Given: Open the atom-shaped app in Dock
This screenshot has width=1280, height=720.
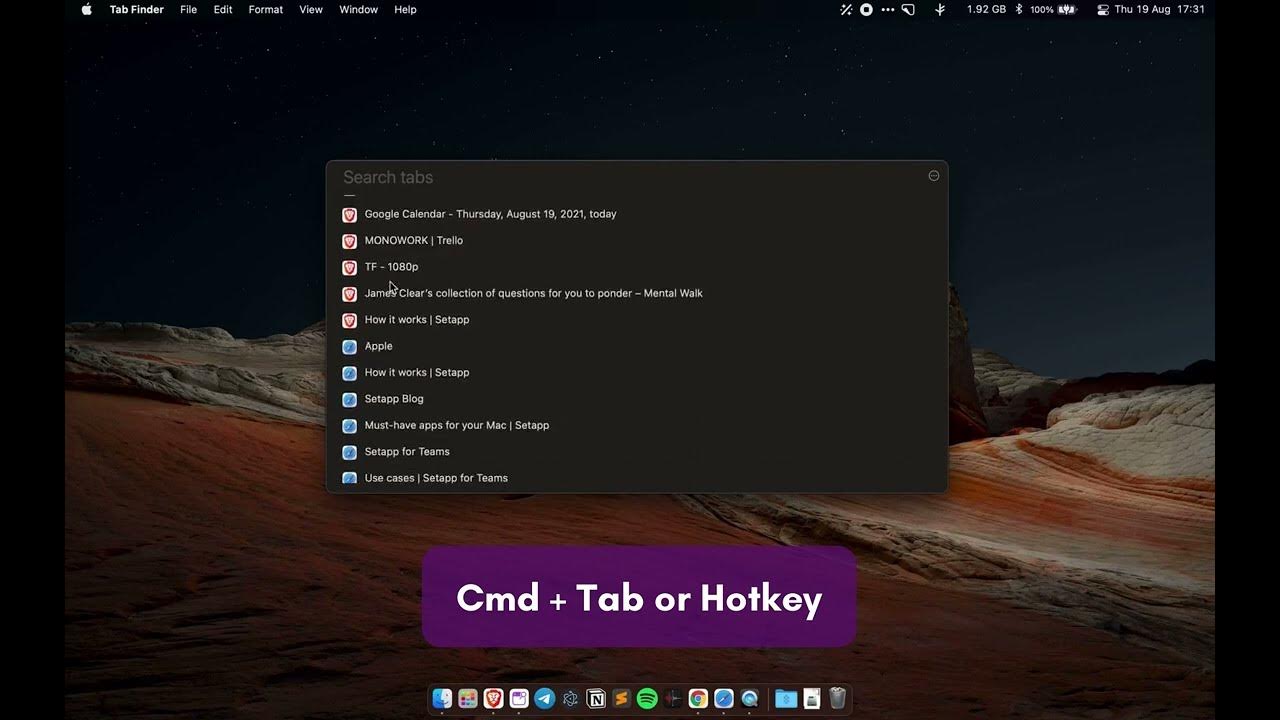Looking at the screenshot, I should point(571,699).
